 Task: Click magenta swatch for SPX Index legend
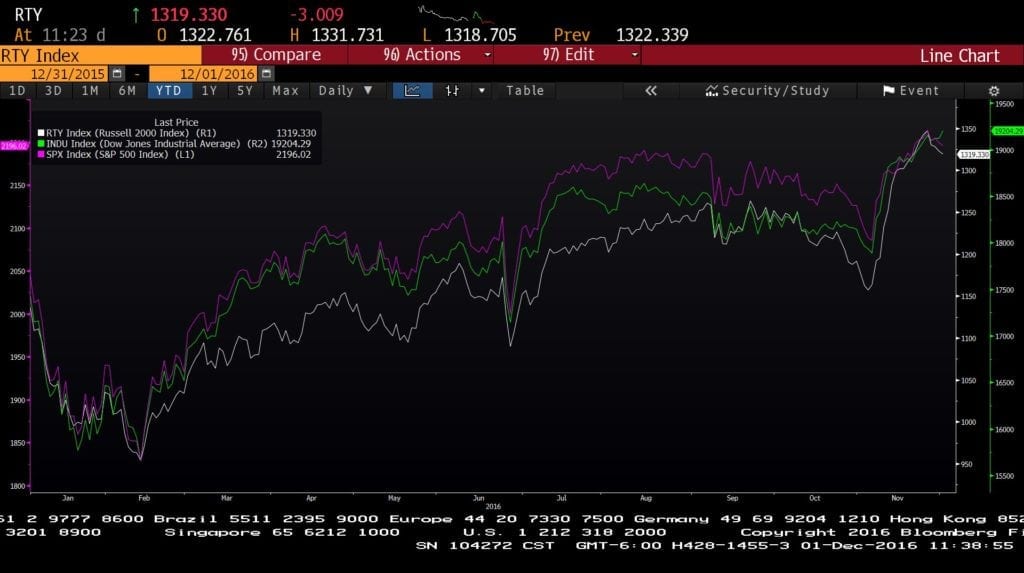tap(41, 155)
